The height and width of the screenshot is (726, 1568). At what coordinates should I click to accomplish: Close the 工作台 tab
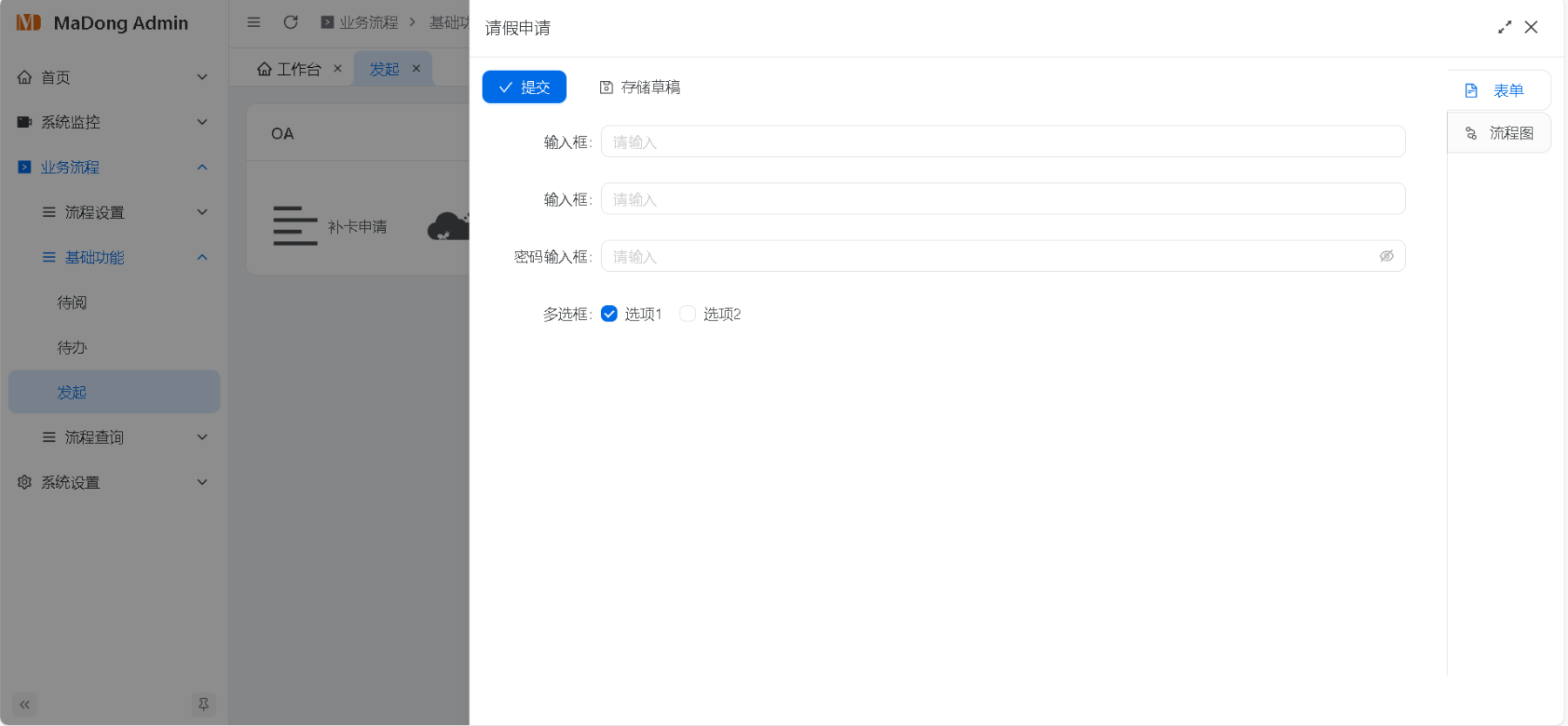click(x=338, y=69)
